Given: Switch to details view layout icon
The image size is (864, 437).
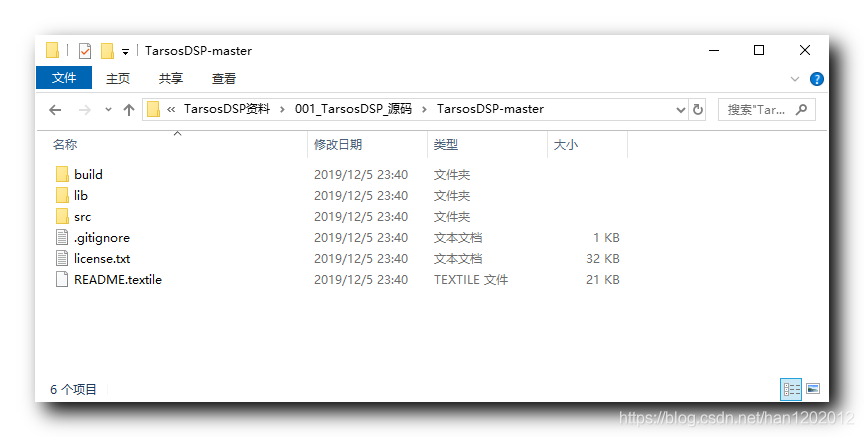Looking at the screenshot, I should pyautogui.click(x=791, y=389).
